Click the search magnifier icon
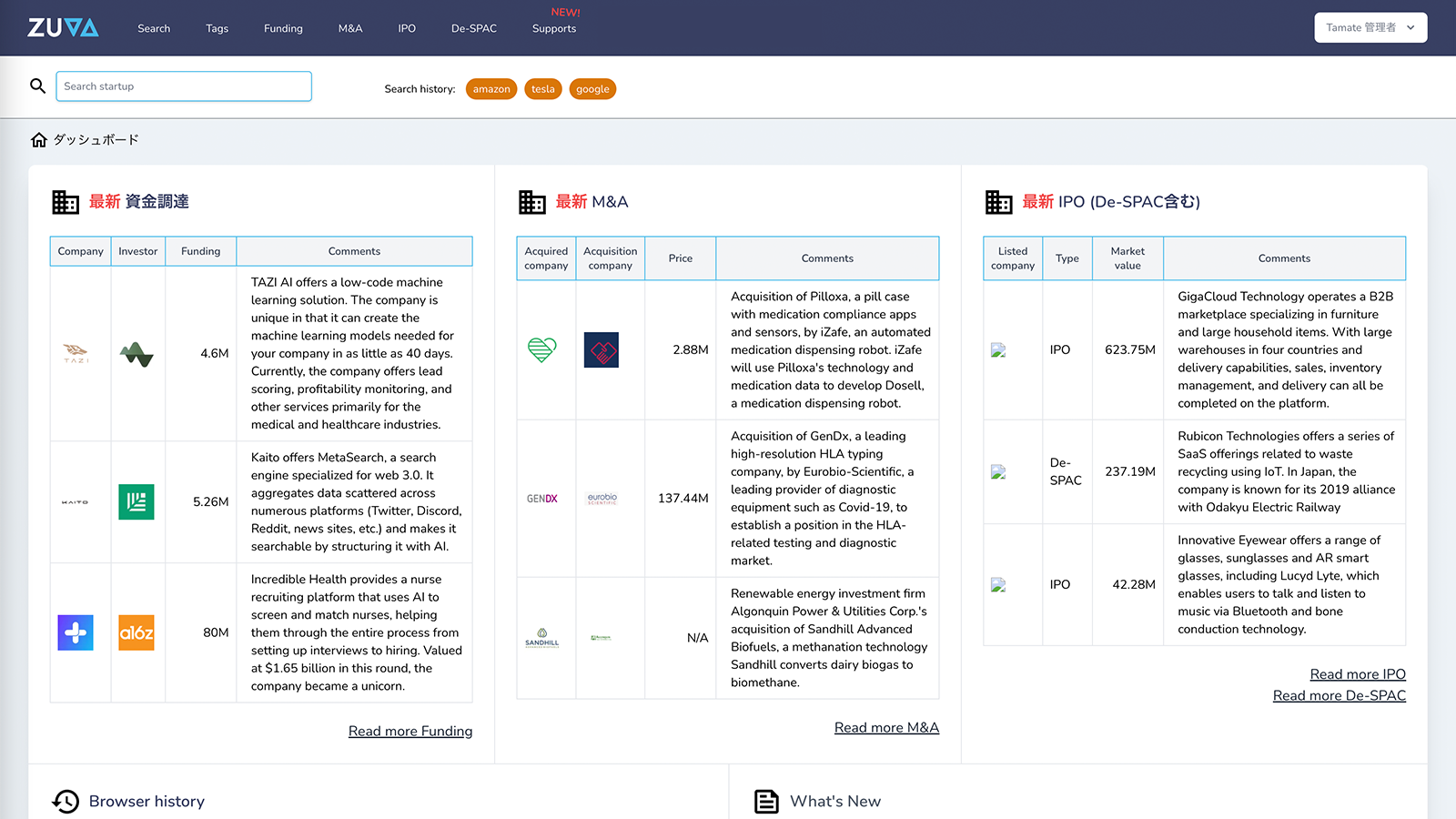Screen dimensions: 1456x819 point(37,86)
